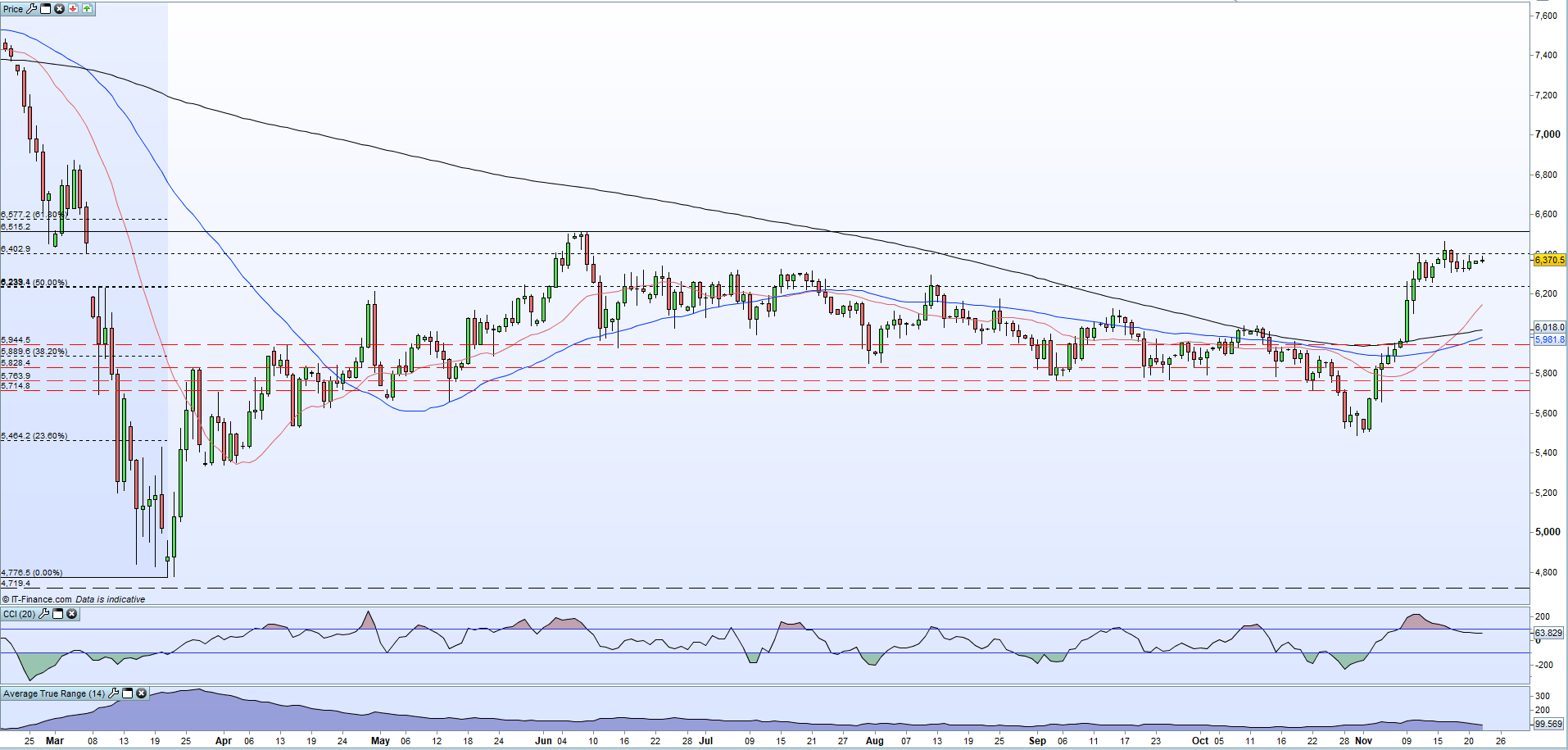Click the 6,402.9 level label
1568x750 pixels.
[16, 248]
